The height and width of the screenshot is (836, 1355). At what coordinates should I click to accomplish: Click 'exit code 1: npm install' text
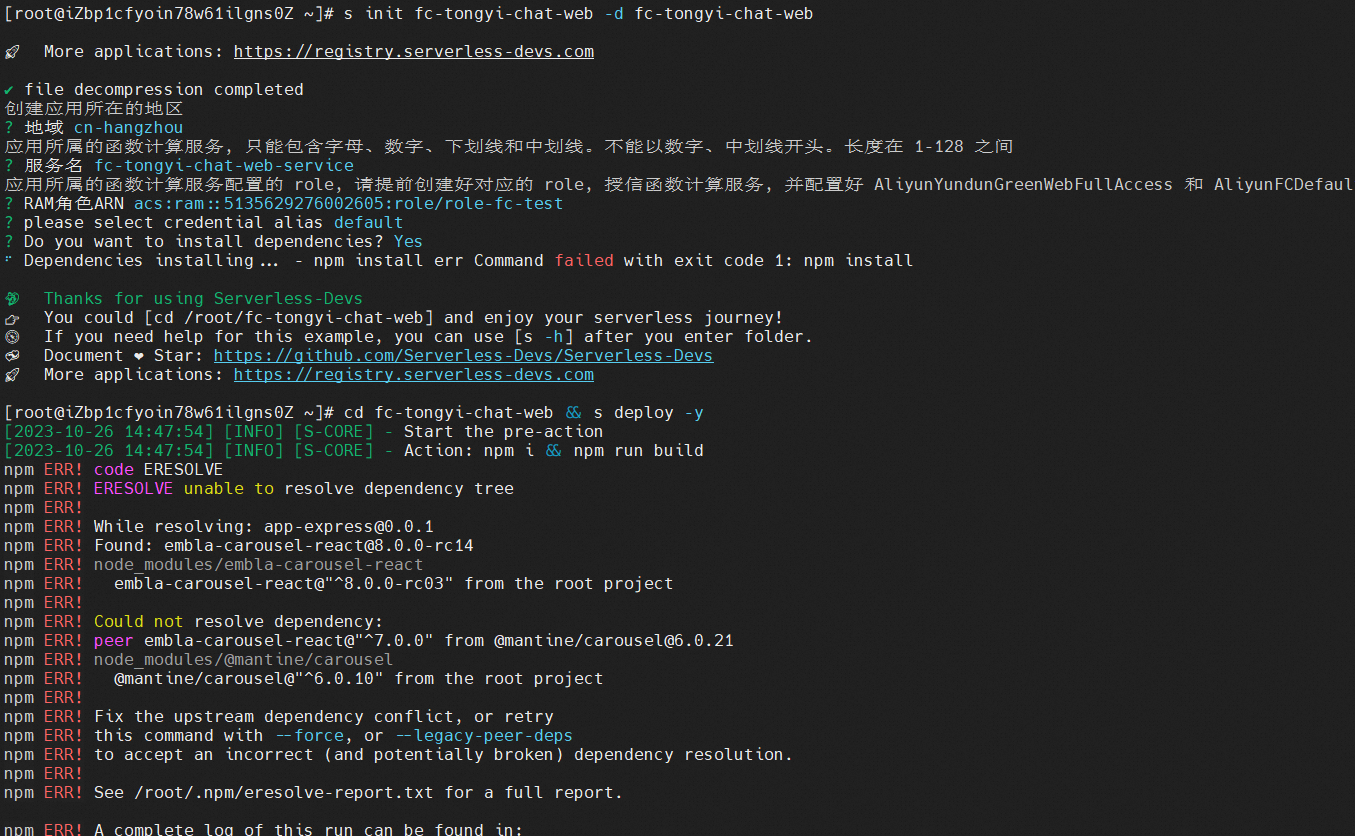(793, 261)
